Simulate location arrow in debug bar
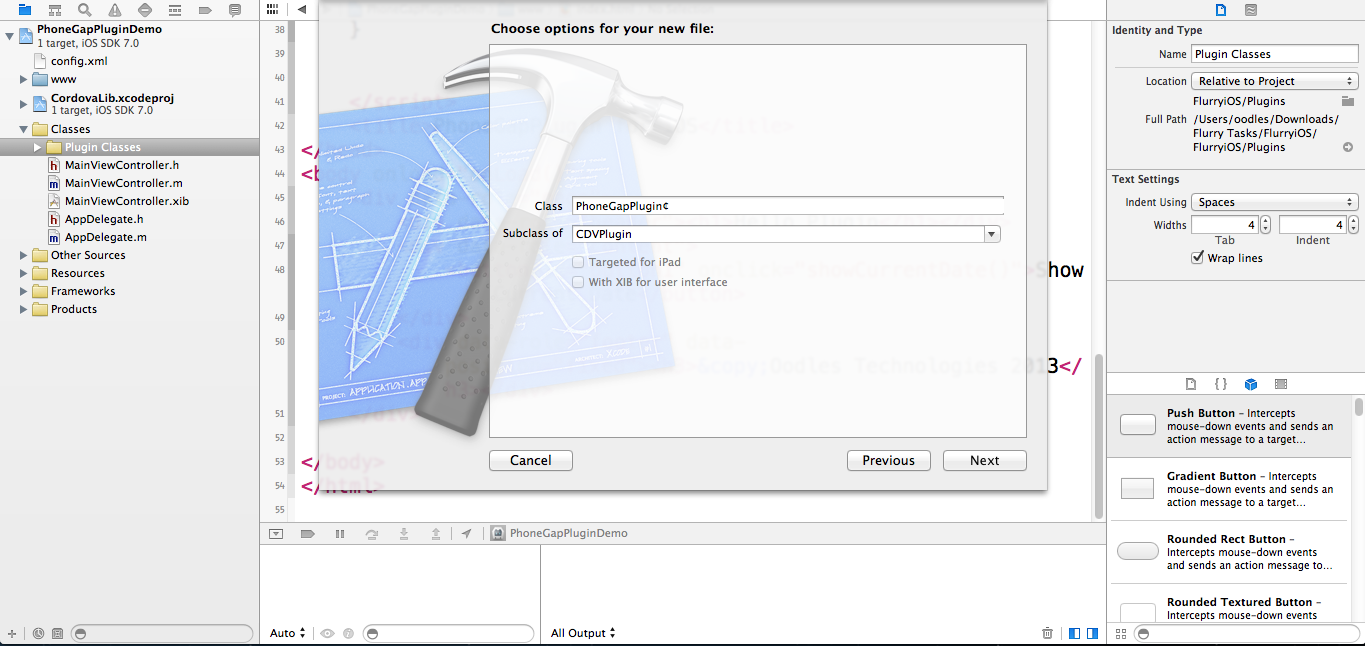1365x646 pixels. (x=467, y=534)
